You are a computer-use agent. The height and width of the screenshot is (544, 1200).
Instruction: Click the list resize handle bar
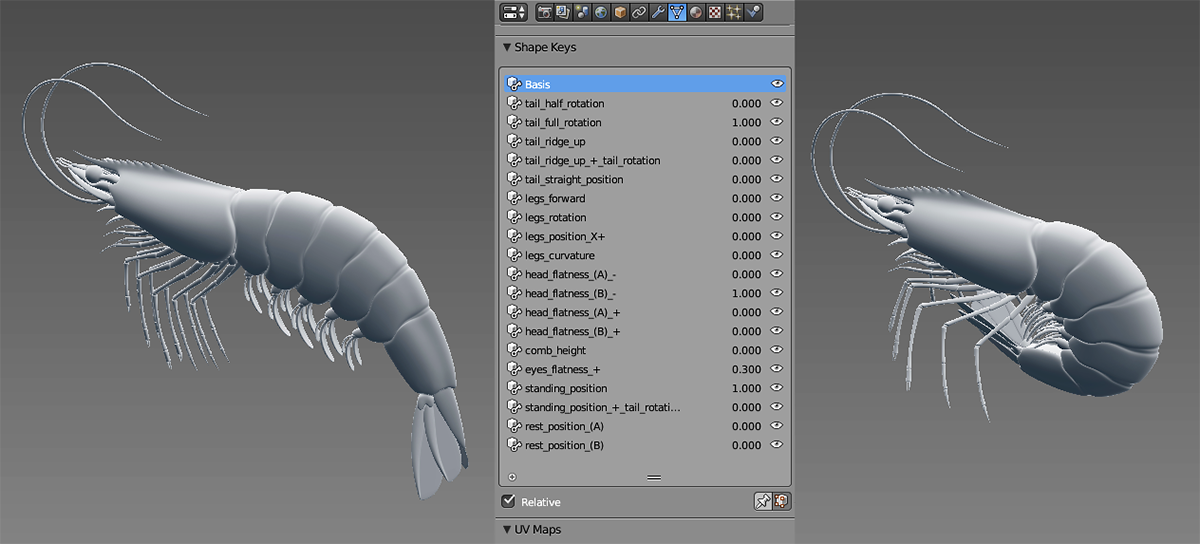pos(654,478)
